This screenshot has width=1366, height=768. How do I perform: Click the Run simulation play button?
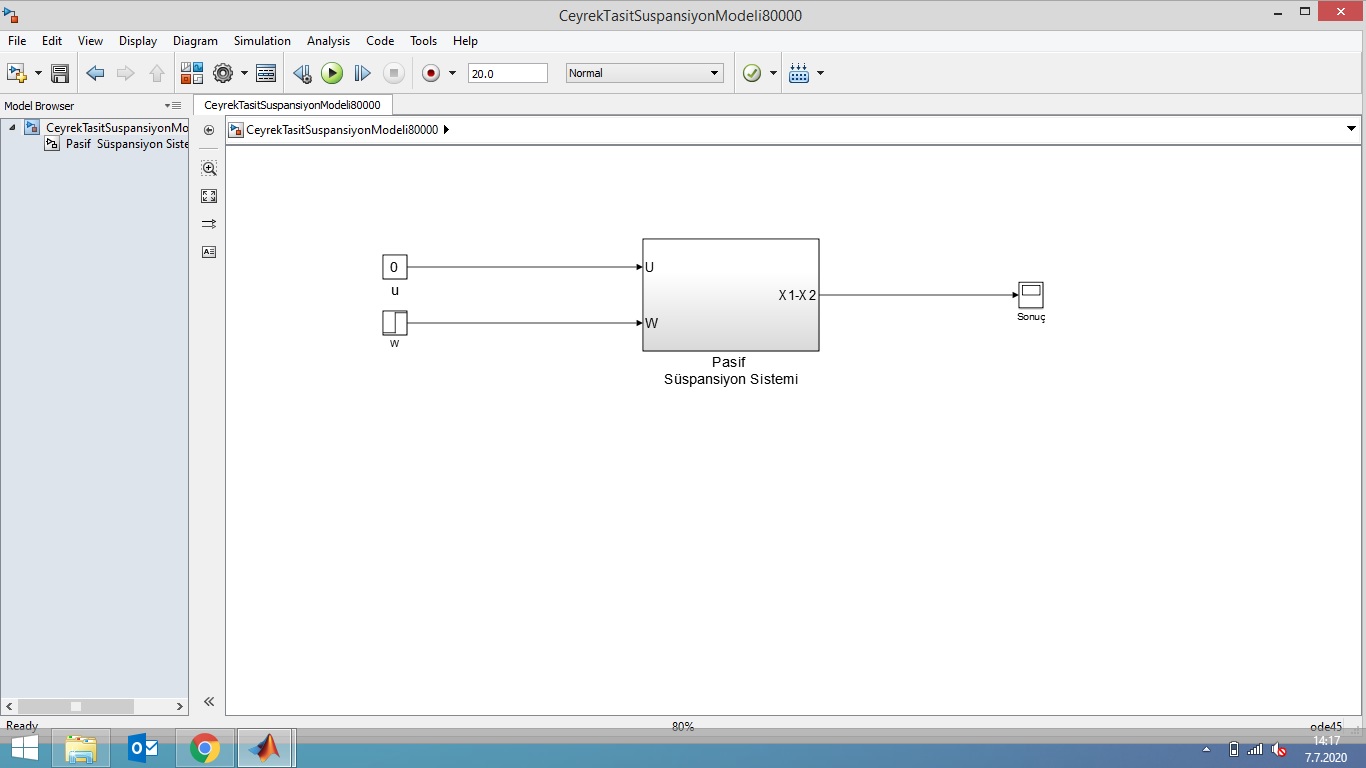332,73
